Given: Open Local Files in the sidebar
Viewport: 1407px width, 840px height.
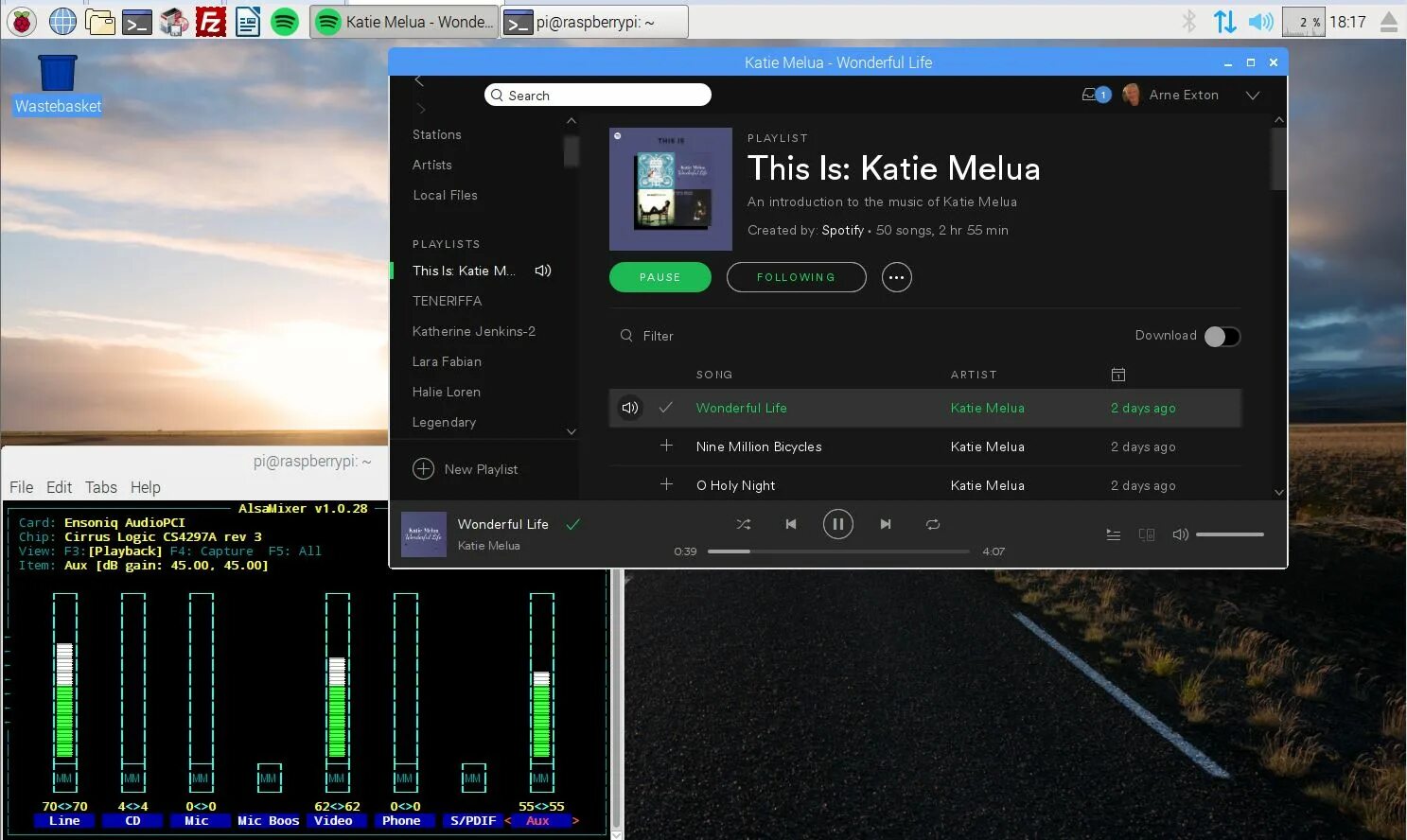Looking at the screenshot, I should (x=445, y=195).
